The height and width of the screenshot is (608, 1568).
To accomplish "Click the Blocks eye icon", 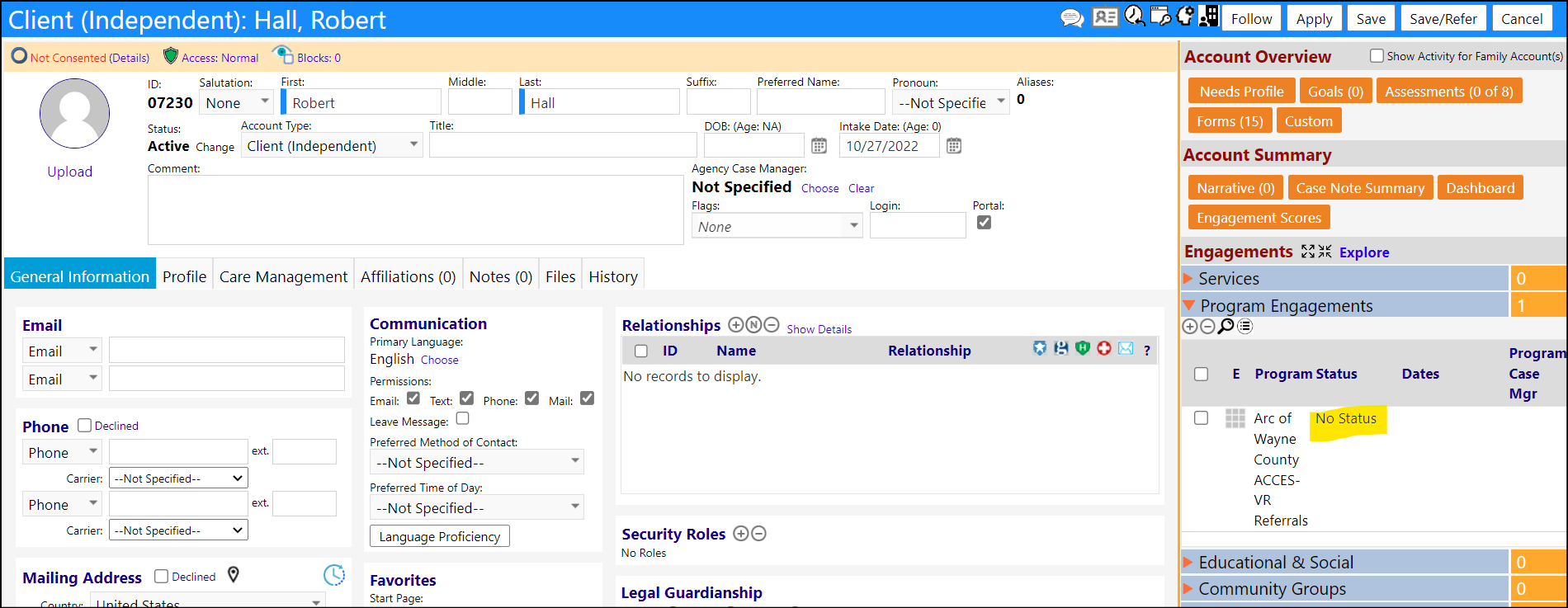I will [x=283, y=54].
